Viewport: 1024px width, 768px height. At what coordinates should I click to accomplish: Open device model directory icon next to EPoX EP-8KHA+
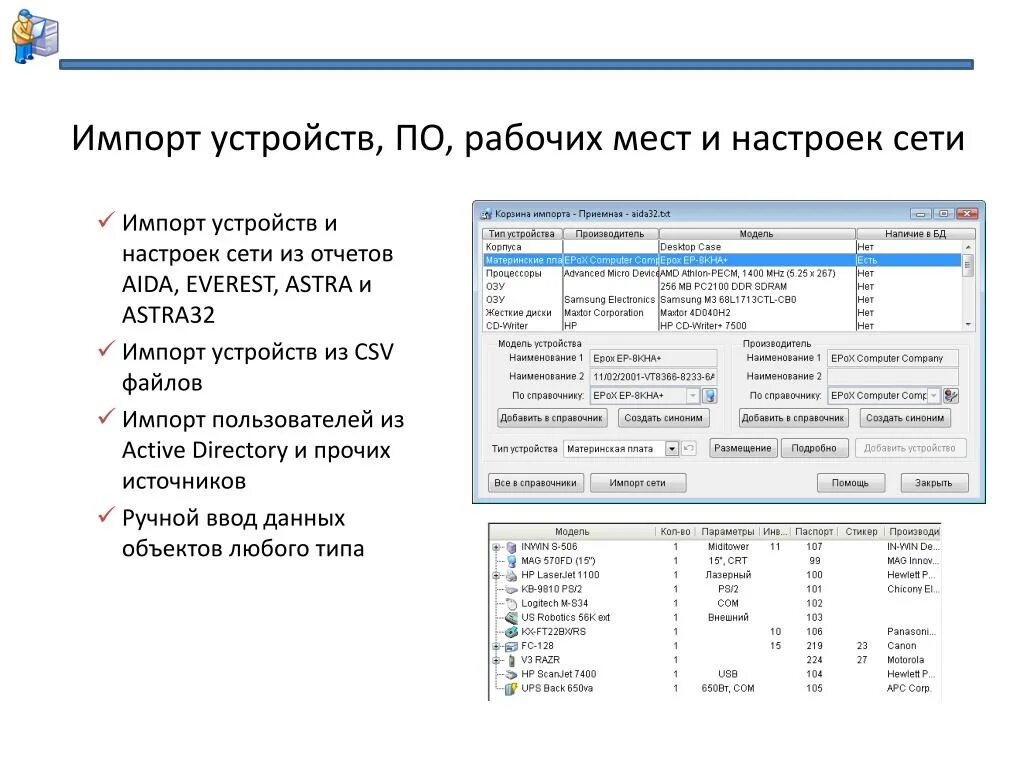(x=710, y=396)
